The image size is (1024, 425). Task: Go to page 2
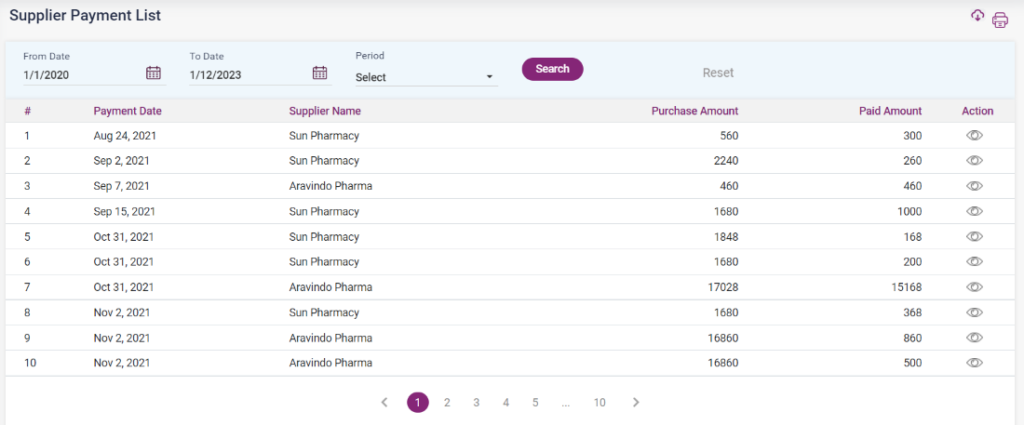[x=447, y=402]
